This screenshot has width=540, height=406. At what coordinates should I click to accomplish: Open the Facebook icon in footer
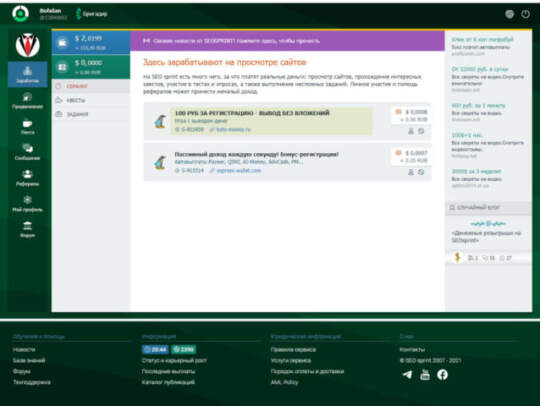click(x=443, y=374)
